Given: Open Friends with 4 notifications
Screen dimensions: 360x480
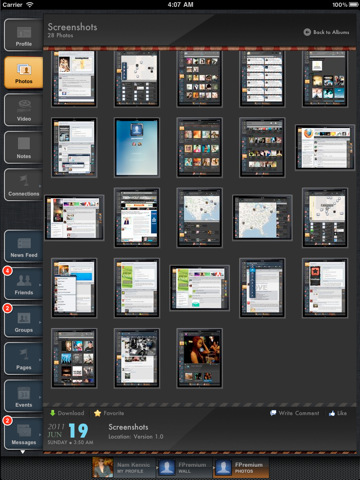Looking at the screenshot, I should [x=23, y=284].
